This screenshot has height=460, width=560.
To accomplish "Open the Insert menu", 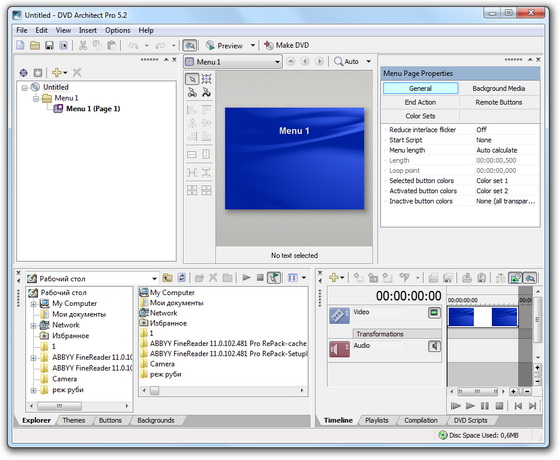I will pos(88,30).
